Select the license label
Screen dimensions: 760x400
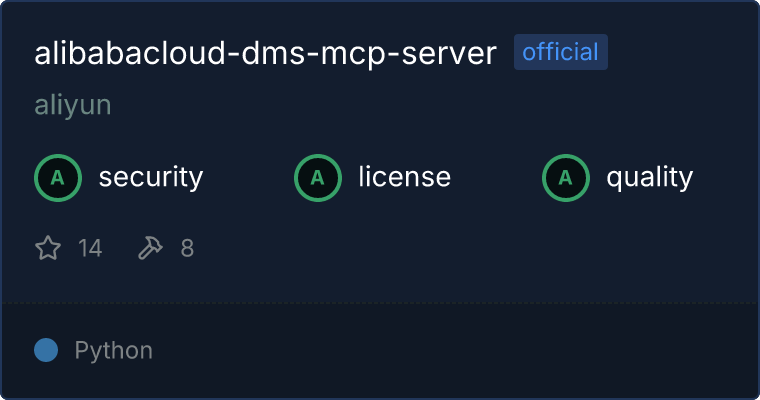pyautogui.click(x=405, y=176)
